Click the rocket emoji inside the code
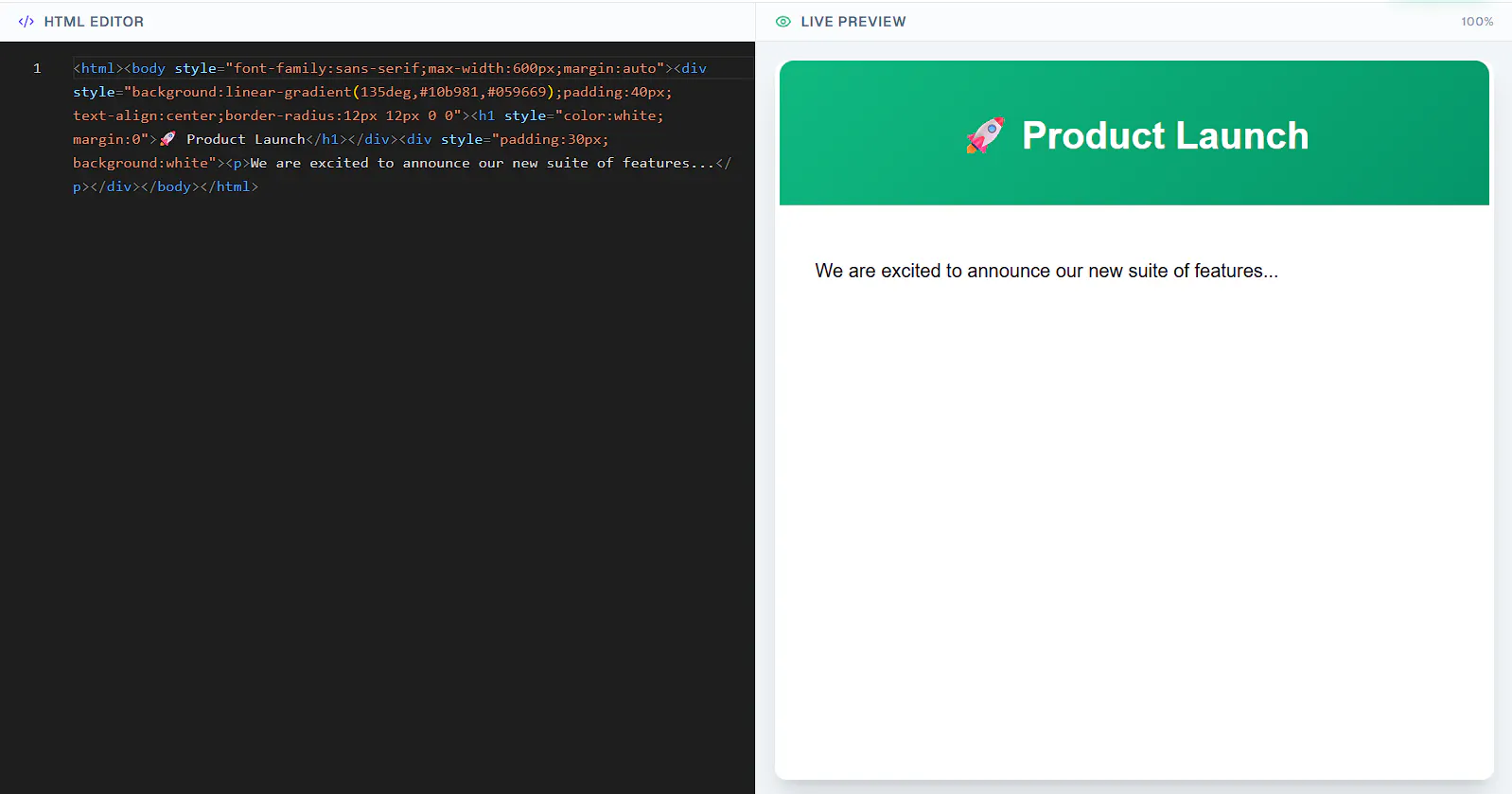 tap(167, 139)
